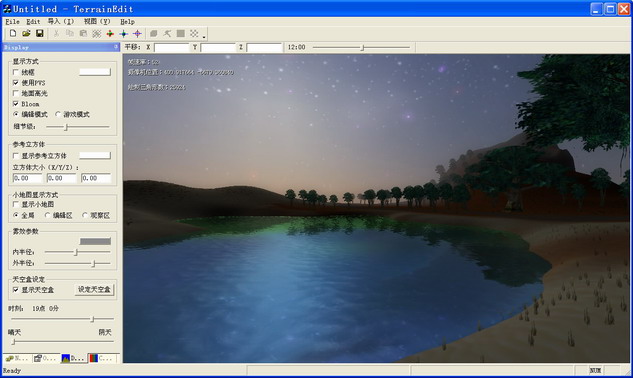Click the translate X input field

pyautogui.click(x=172, y=47)
